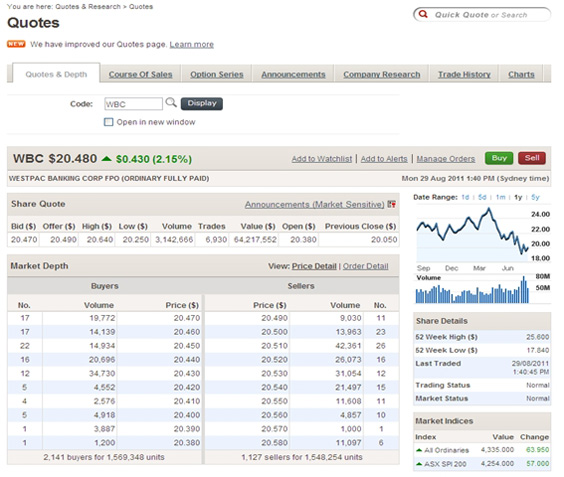The width and height of the screenshot is (564, 477).
Task: Enable Open in new window checkbox
Action: pos(109,122)
